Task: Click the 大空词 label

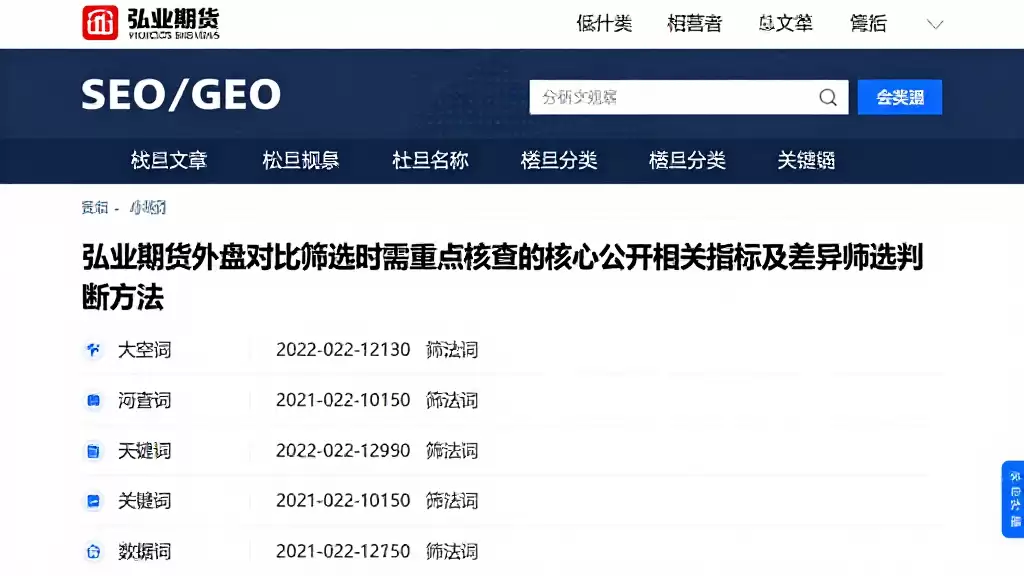Action: [x=144, y=350]
